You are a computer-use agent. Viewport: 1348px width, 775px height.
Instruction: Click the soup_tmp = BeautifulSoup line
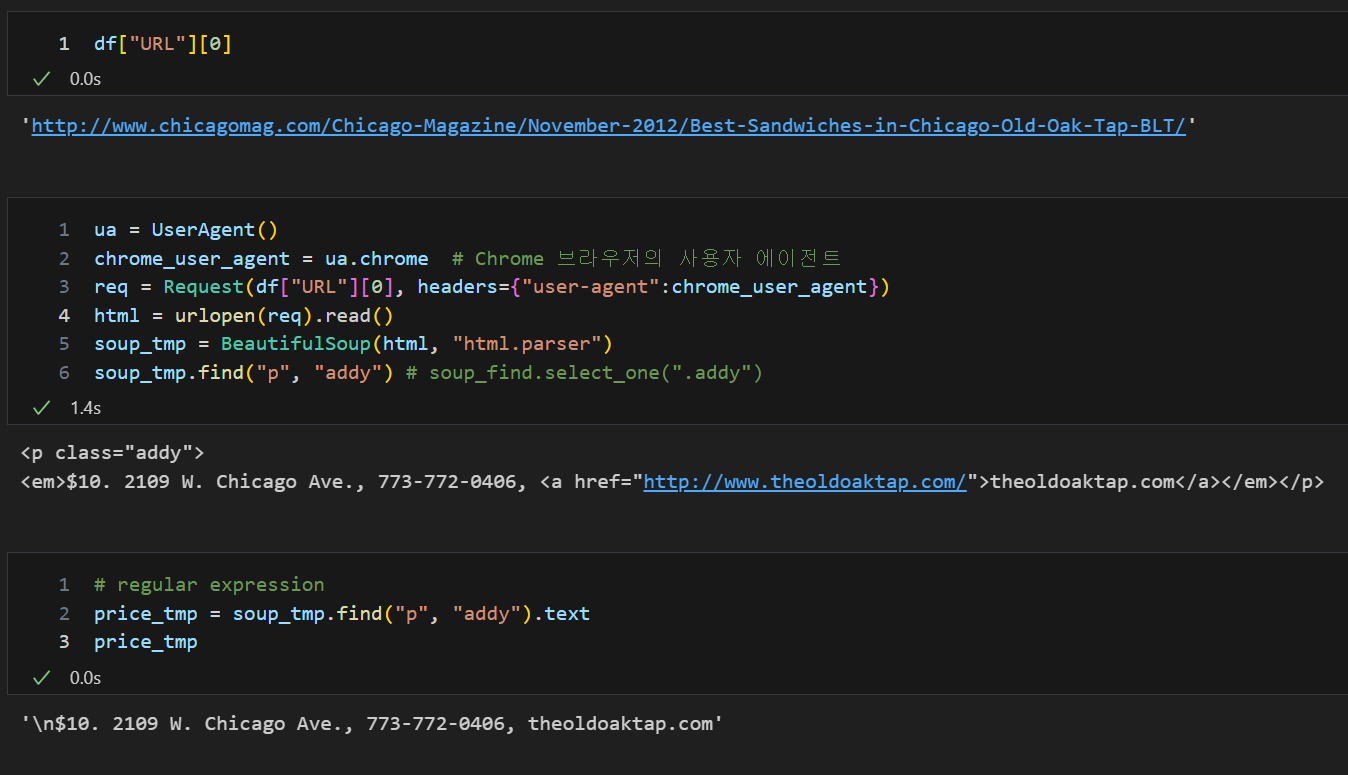(x=353, y=344)
